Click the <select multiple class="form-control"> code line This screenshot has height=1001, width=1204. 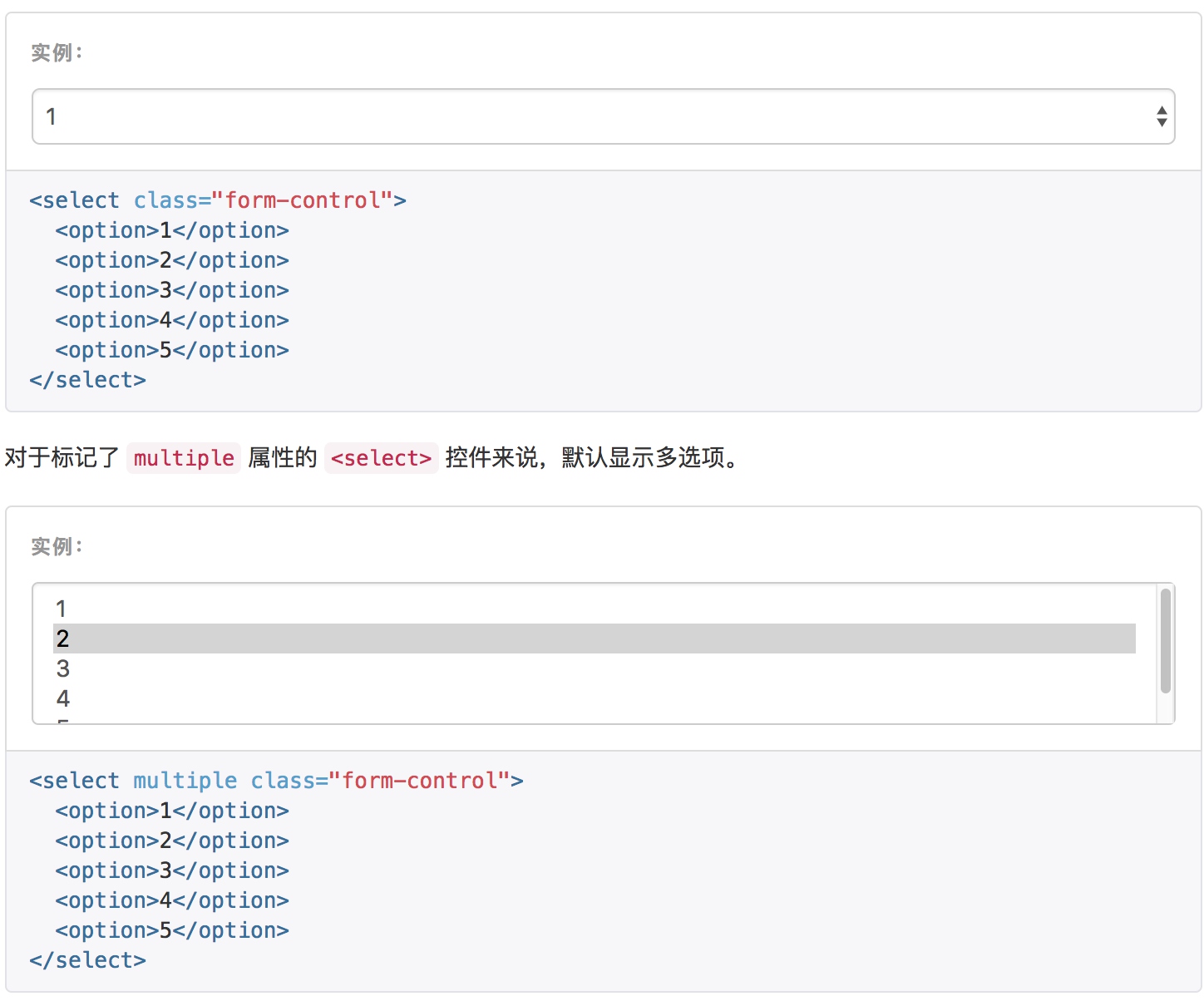click(276, 781)
